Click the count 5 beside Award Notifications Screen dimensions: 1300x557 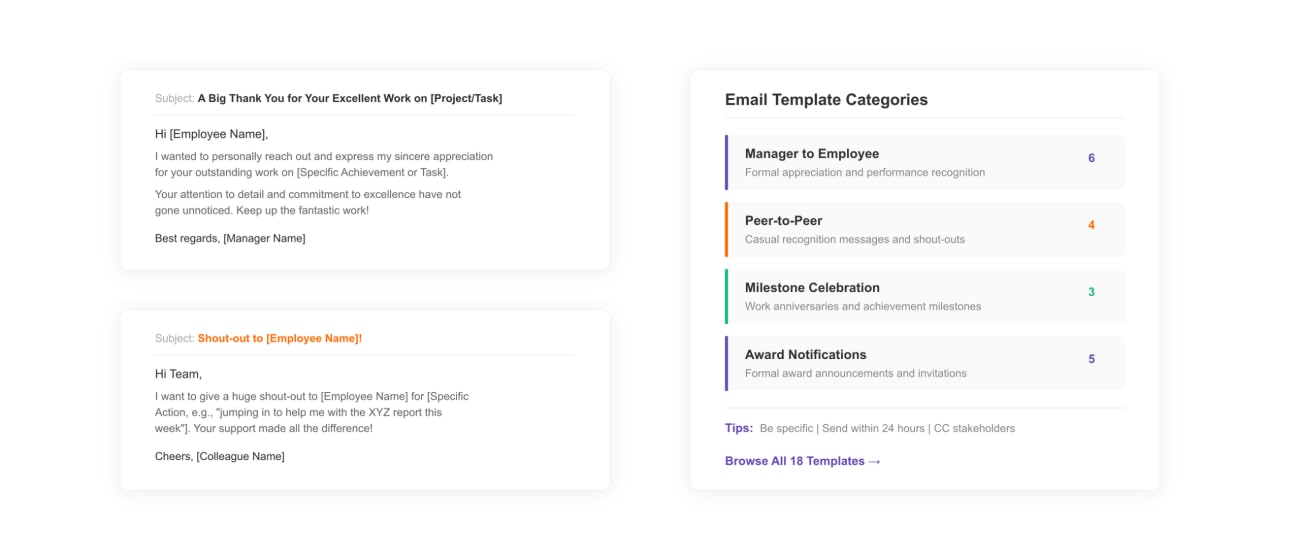1091,359
